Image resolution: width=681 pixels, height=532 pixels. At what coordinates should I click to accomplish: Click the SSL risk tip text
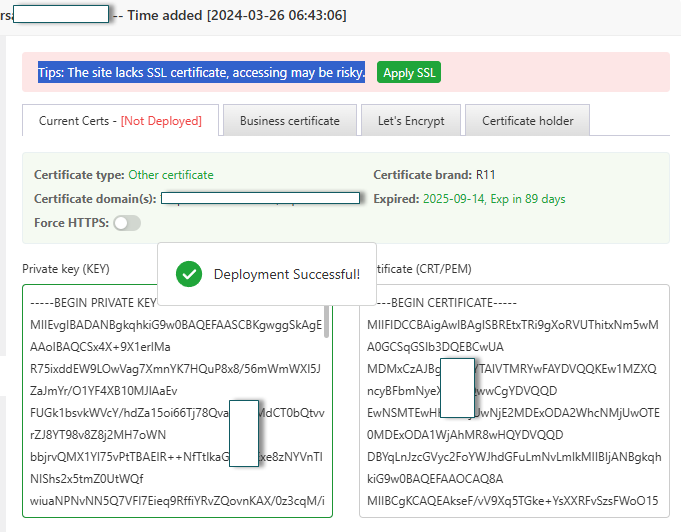click(x=201, y=72)
